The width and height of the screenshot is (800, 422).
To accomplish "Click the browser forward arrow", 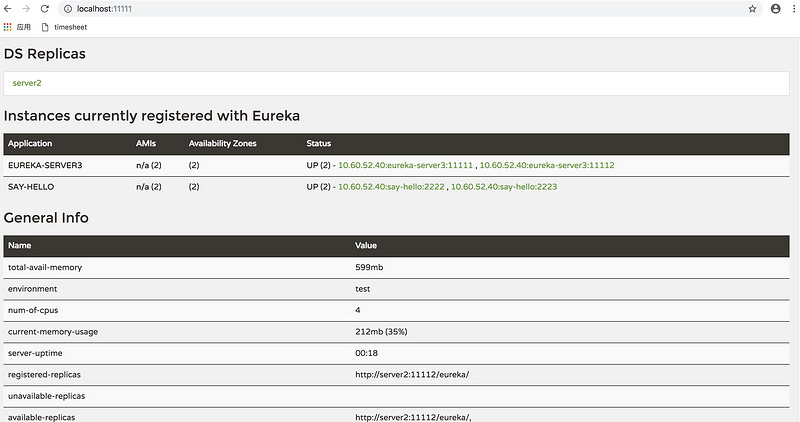I will (x=26, y=8).
